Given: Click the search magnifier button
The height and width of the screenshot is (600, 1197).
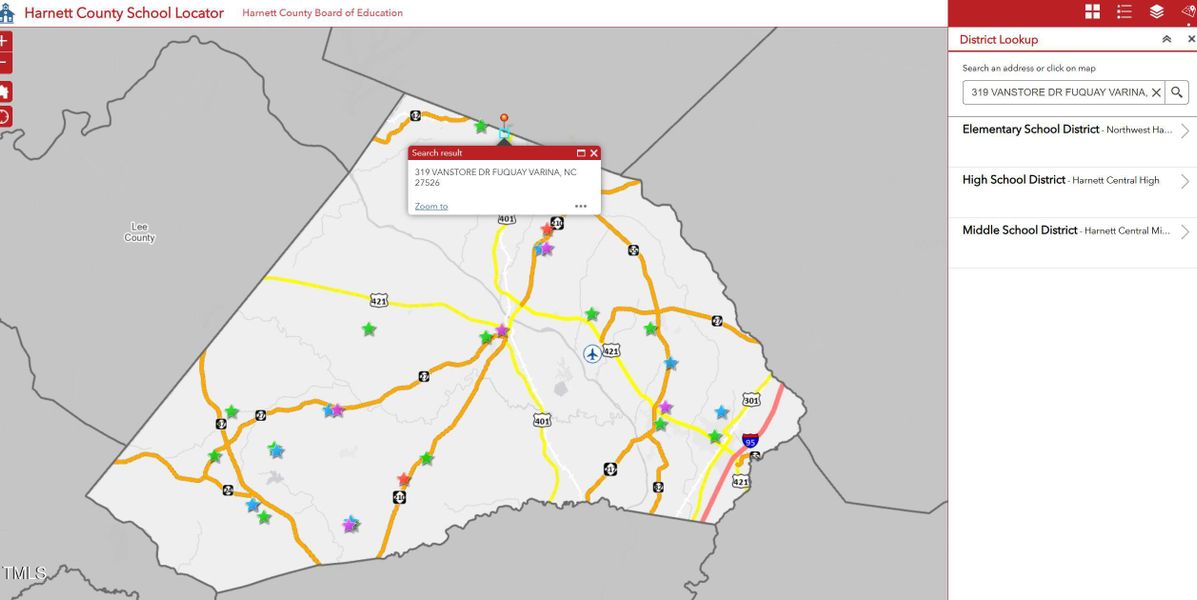Looking at the screenshot, I should click(1177, 92).
